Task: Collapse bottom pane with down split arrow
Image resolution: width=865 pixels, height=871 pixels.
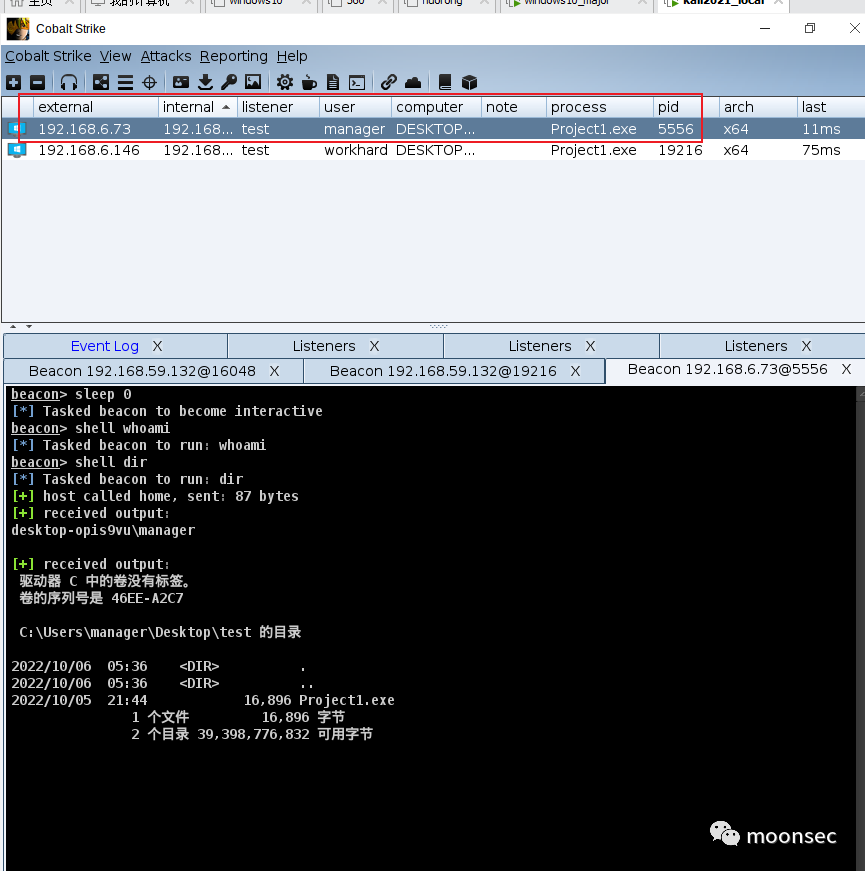Action: tap(29, 327)
